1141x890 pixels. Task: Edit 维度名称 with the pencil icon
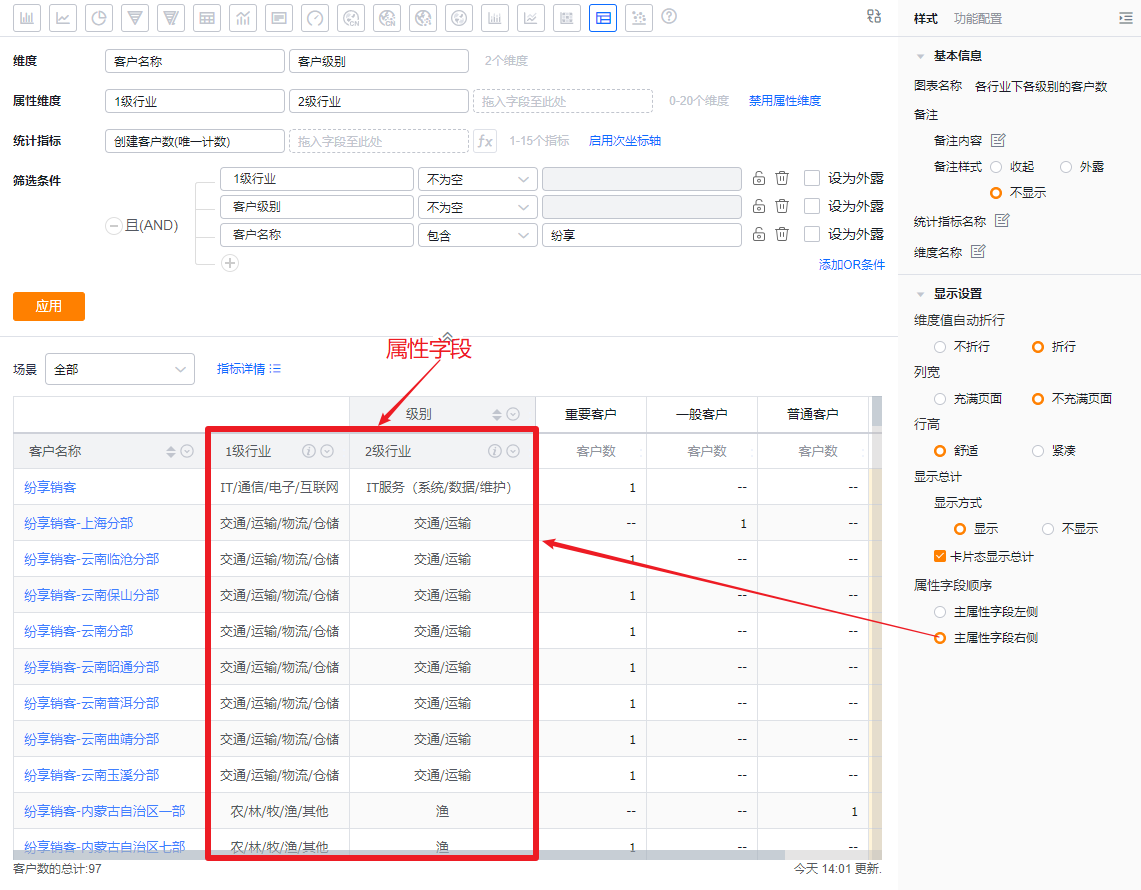[978, 252]
